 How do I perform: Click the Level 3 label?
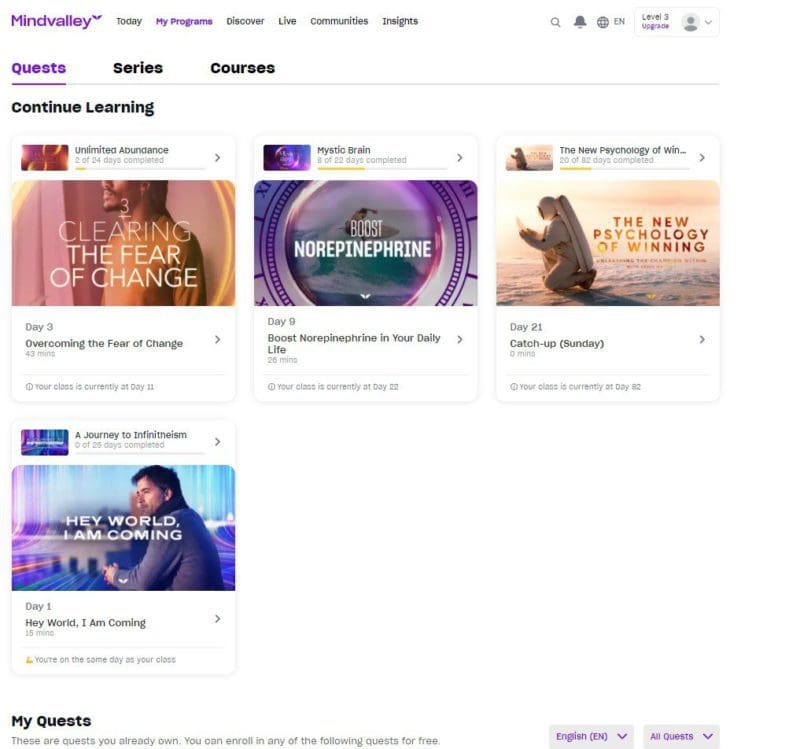click(x=655, y=17)
